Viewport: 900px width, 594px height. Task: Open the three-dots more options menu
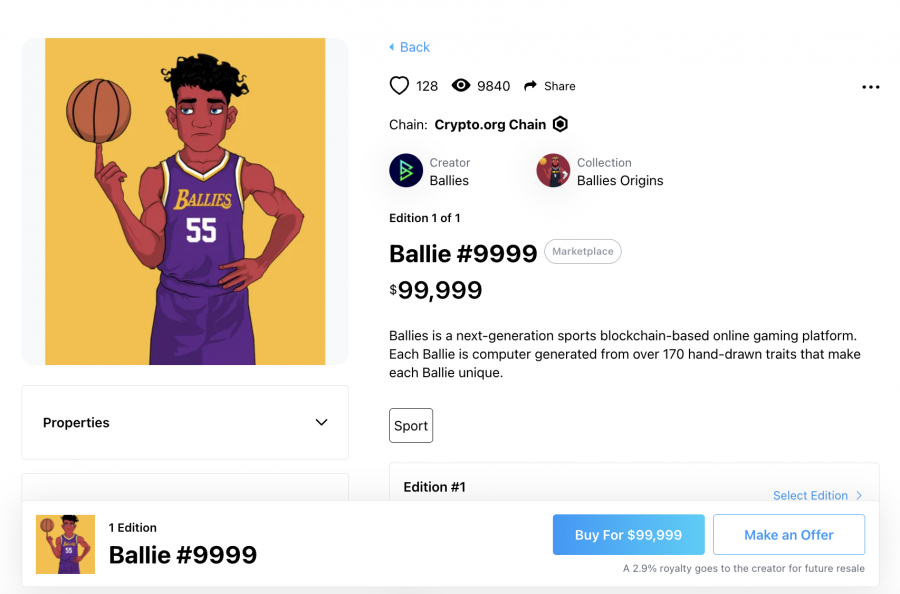[x=870, y=87]
